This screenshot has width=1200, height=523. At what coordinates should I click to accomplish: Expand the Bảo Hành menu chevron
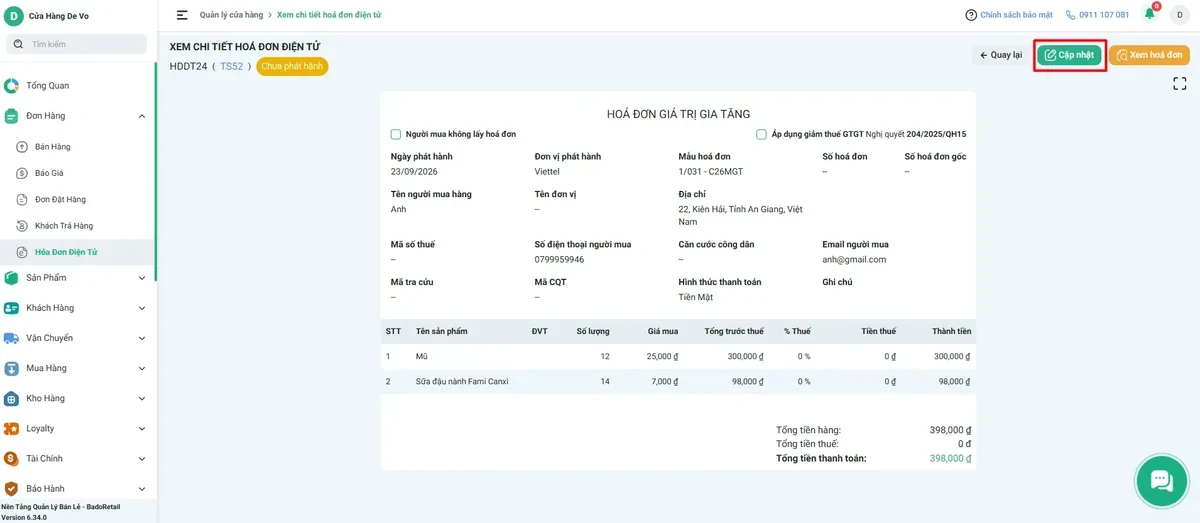142,489
